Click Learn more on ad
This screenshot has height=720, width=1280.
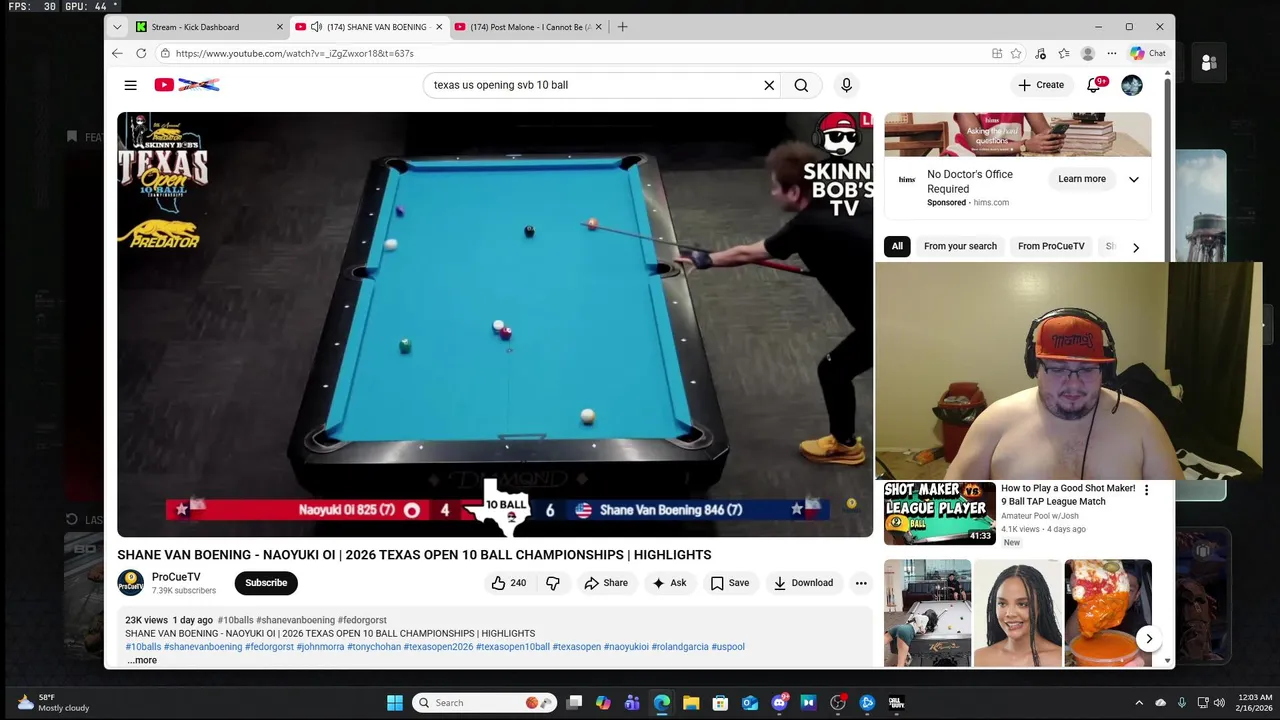click(1082, 179)
